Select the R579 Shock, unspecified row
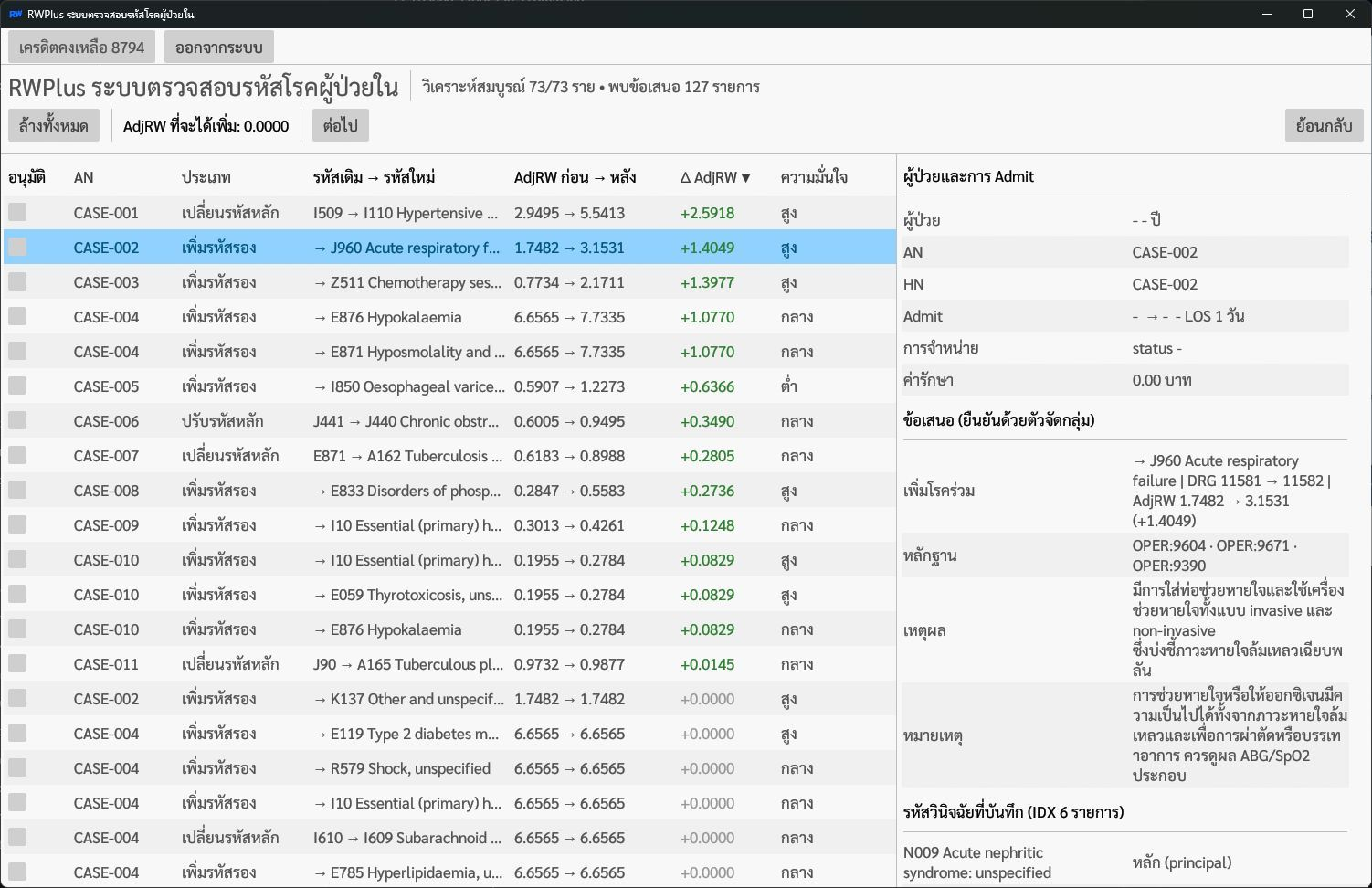 449,768
